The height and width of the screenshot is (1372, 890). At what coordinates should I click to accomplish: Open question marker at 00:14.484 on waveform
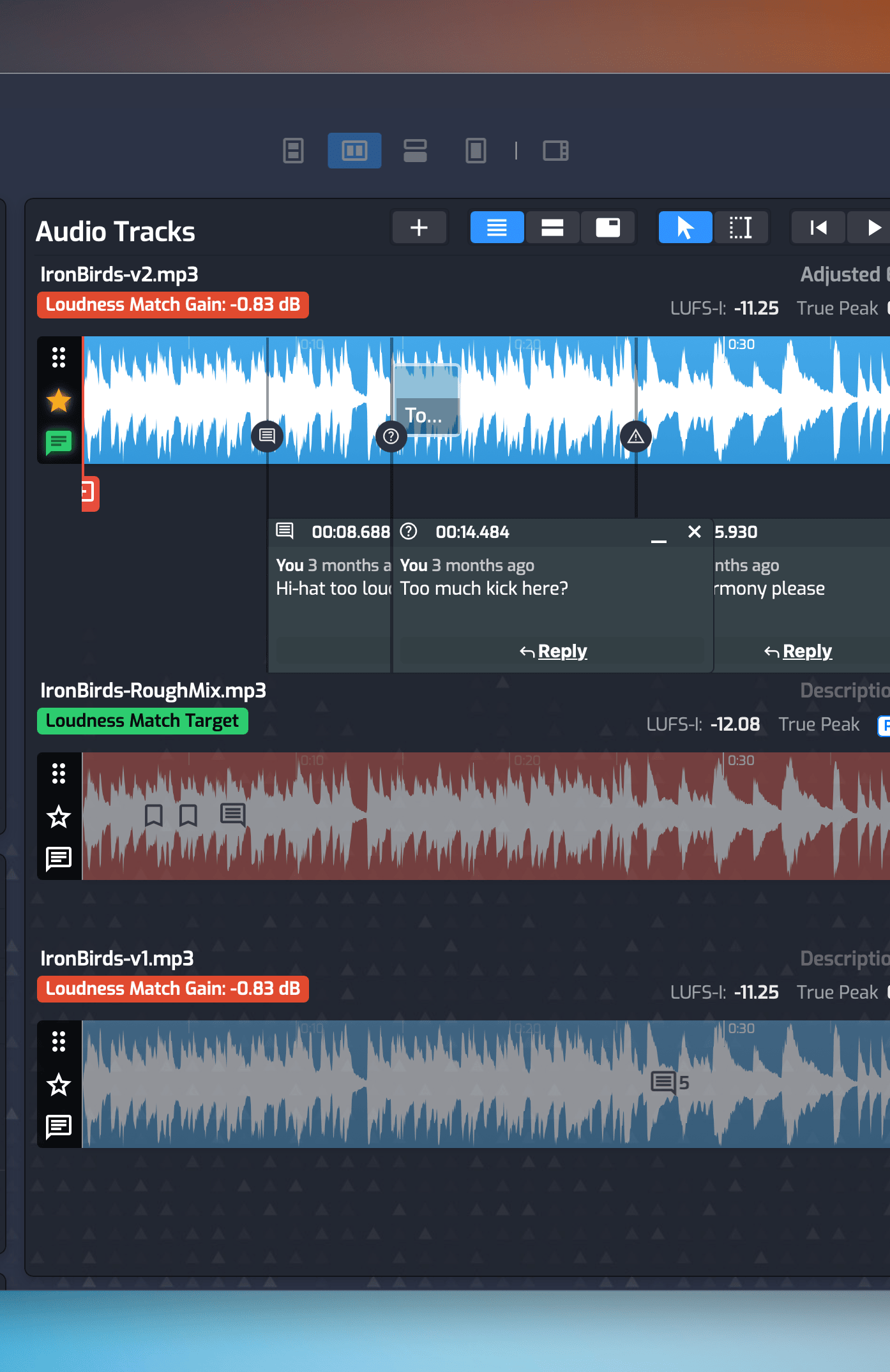391,436
